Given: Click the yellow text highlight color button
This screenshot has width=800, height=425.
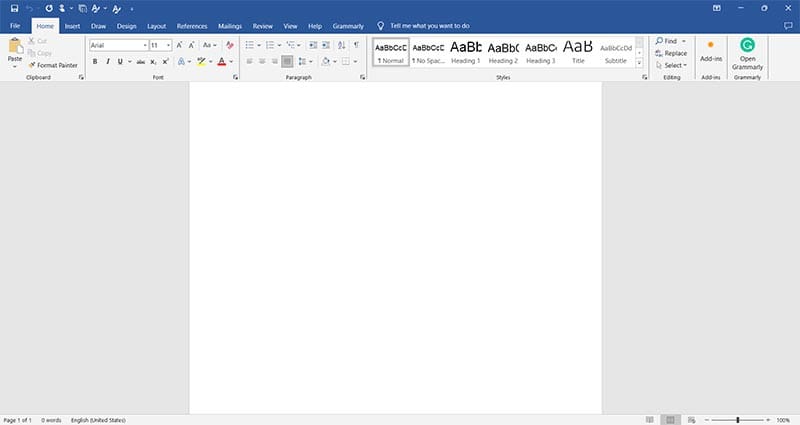Looking at the screenshot, I should [x=202, y=62].
